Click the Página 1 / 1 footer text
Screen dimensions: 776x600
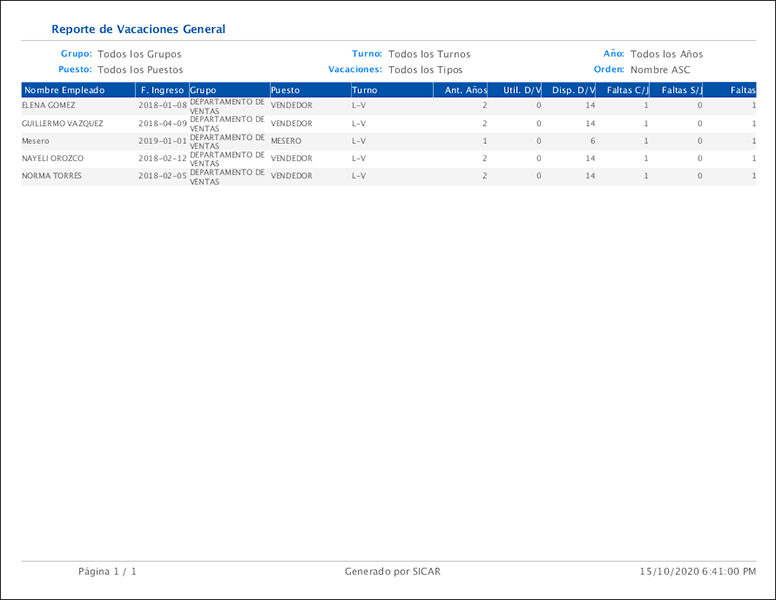[107, 572]
